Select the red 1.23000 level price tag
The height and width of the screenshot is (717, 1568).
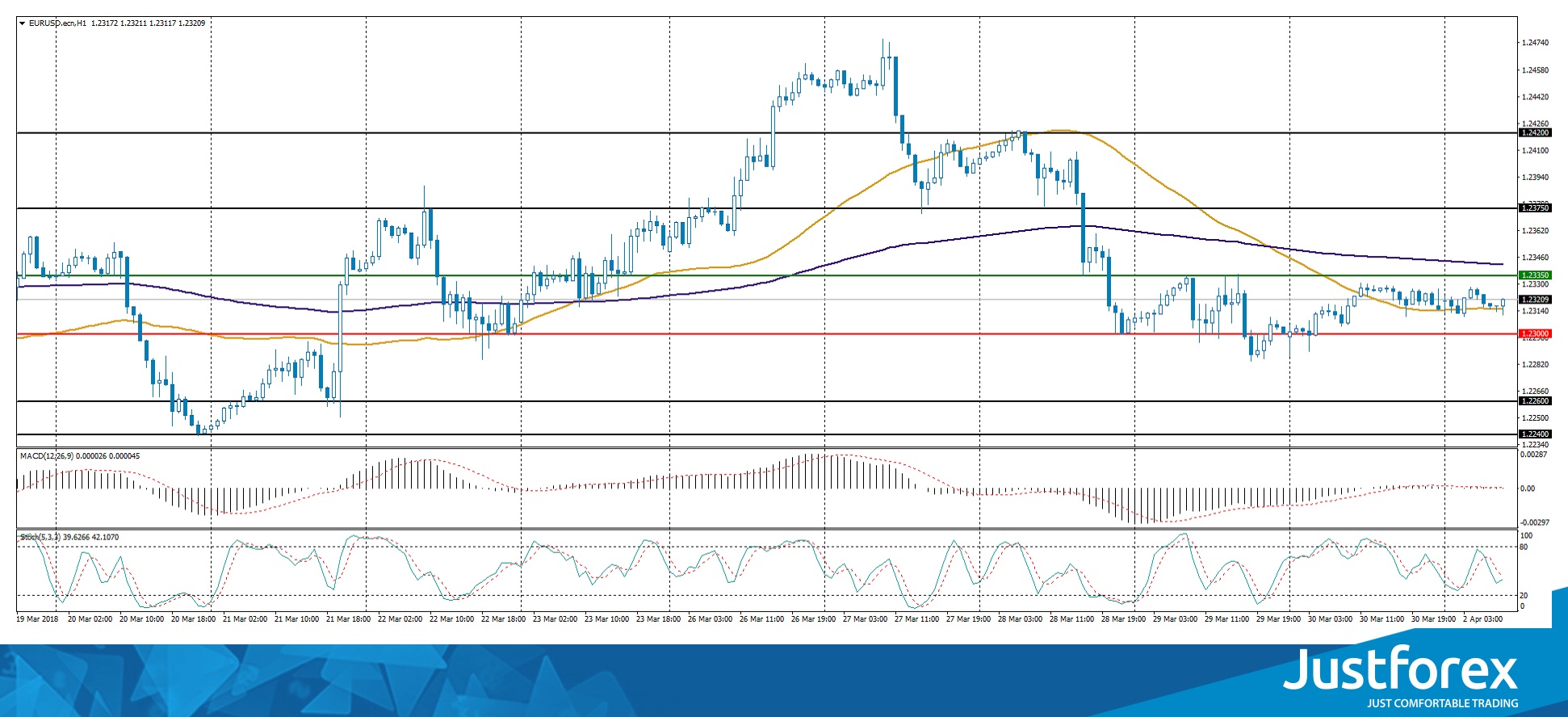(1535, 333)
